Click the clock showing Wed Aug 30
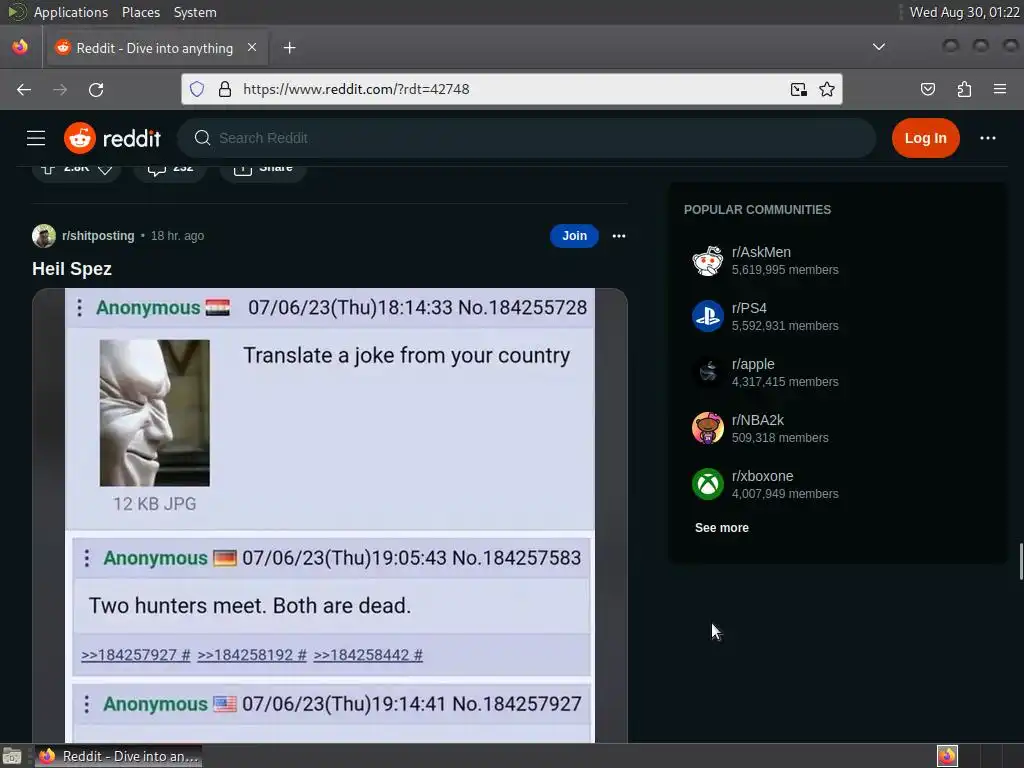The width and height of the screenshot is (1024, 768). click(965, 12)
